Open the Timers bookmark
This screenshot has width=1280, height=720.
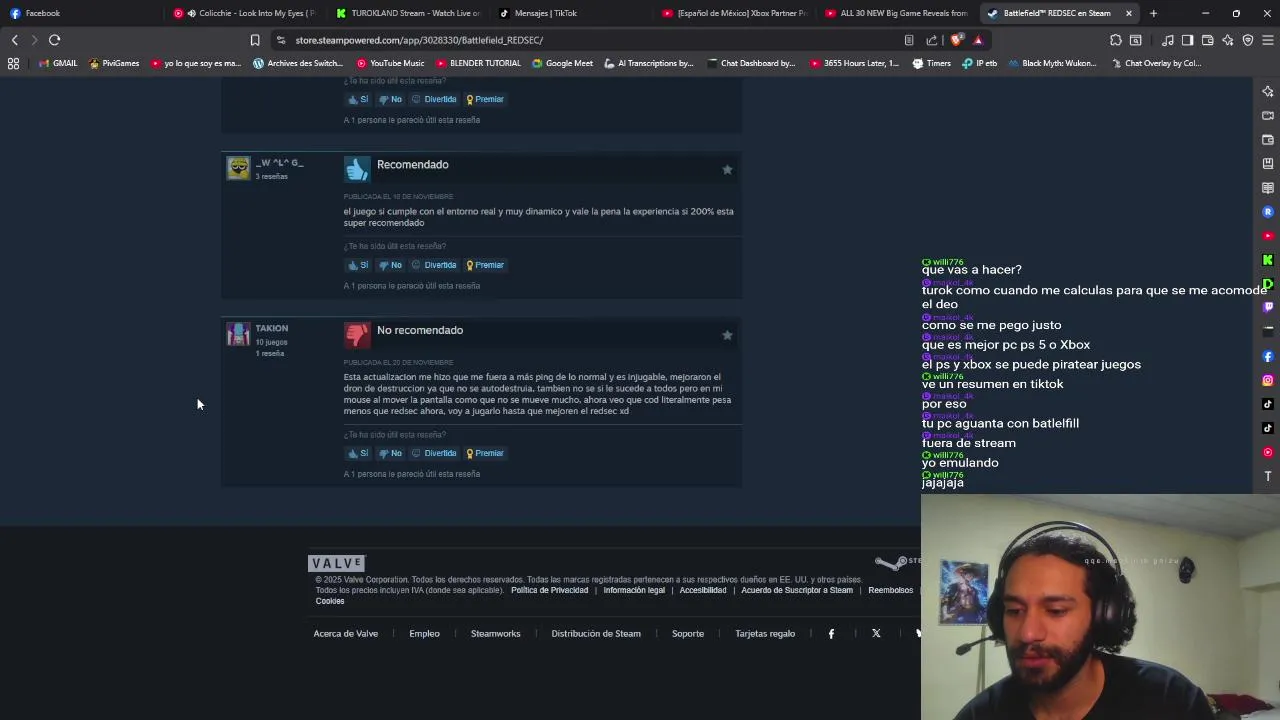click(x=932, y=63)
